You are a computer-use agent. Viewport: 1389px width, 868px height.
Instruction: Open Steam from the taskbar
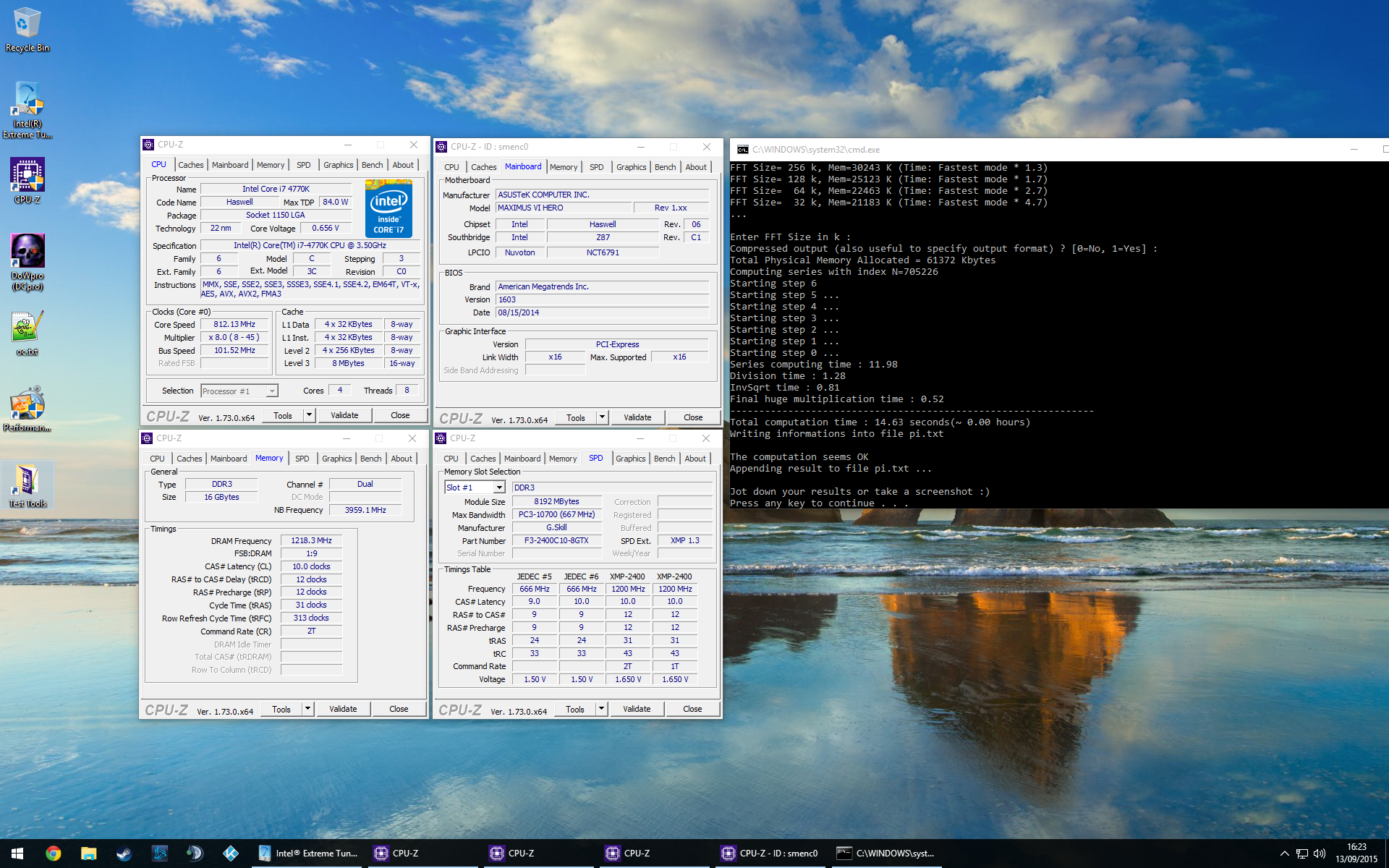(x=124, y=854)
